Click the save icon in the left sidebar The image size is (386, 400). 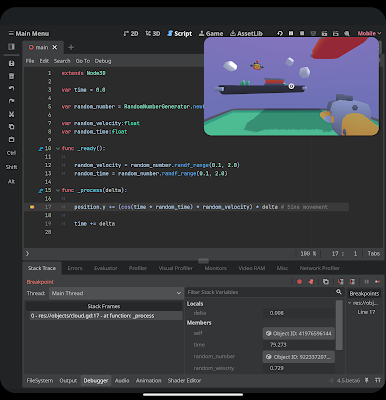[11, 63]
